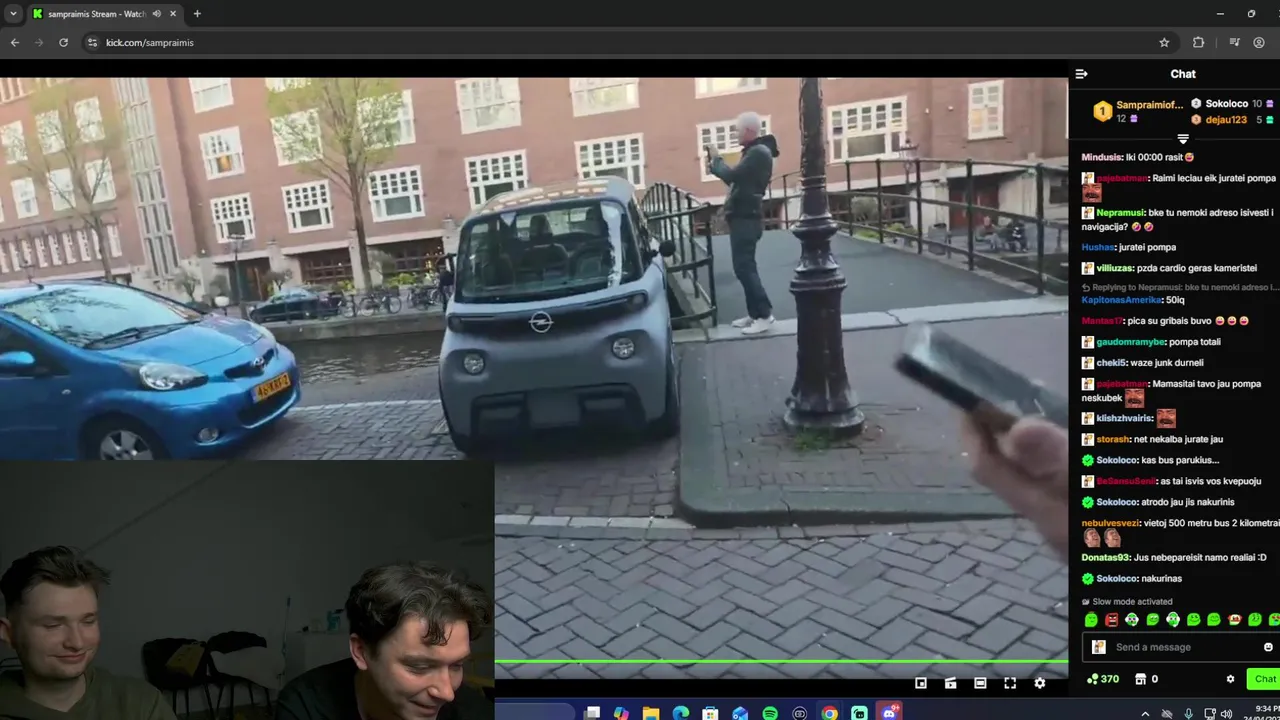Insert the red angry emote
The height and width of the screenshot is (720, 1280).
pyautogui.click(x=1111, y=620)
